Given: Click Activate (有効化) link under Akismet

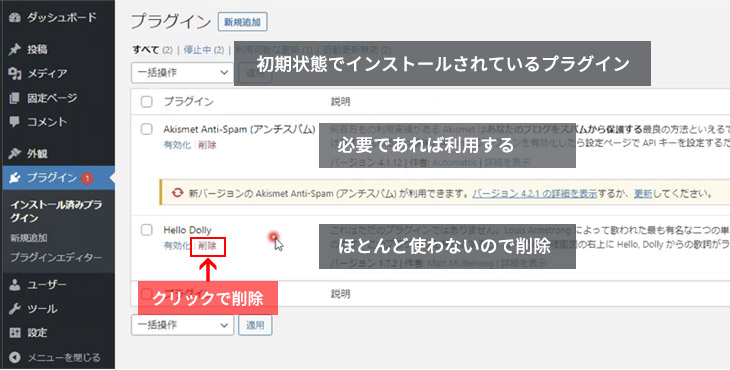Looking at the screenshot, I should point(177,145).
